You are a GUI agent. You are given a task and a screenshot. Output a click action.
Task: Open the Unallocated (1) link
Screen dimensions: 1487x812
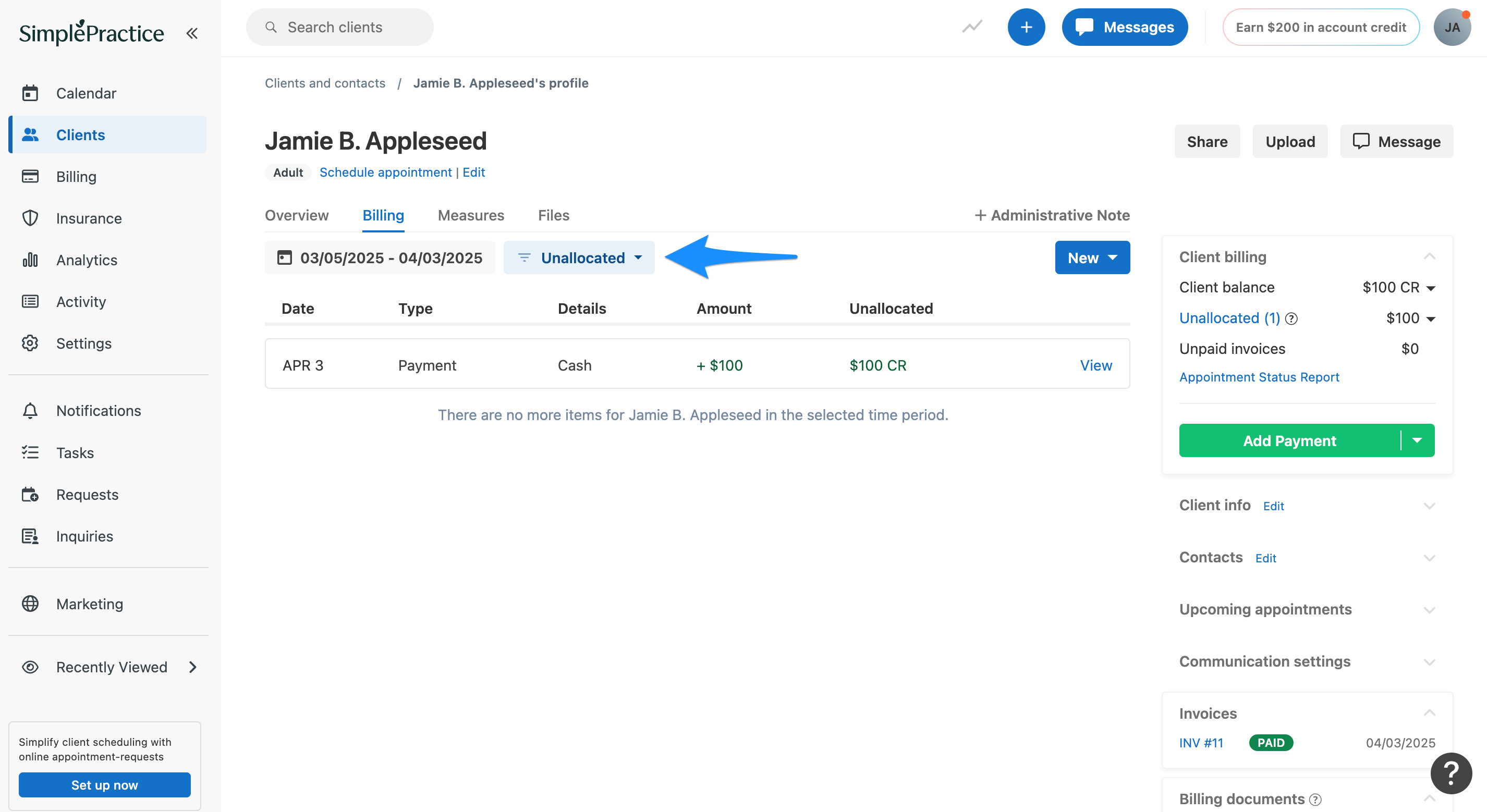[x=1229, y=318]
